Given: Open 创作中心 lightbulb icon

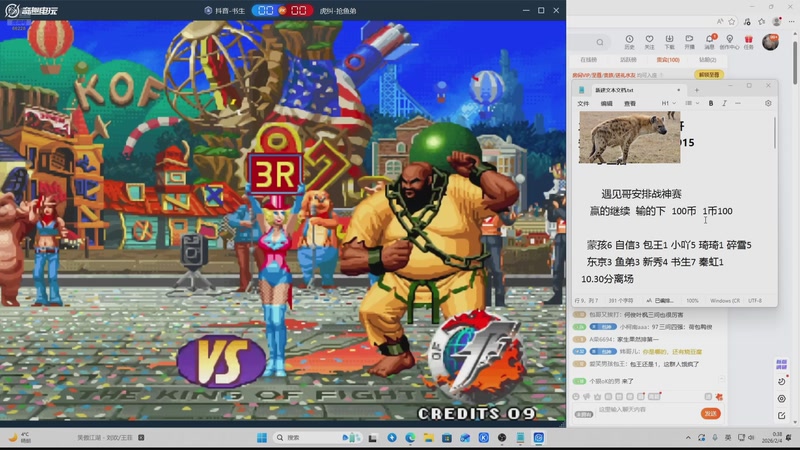Looking at the screenshot, I should pos(730,42).
